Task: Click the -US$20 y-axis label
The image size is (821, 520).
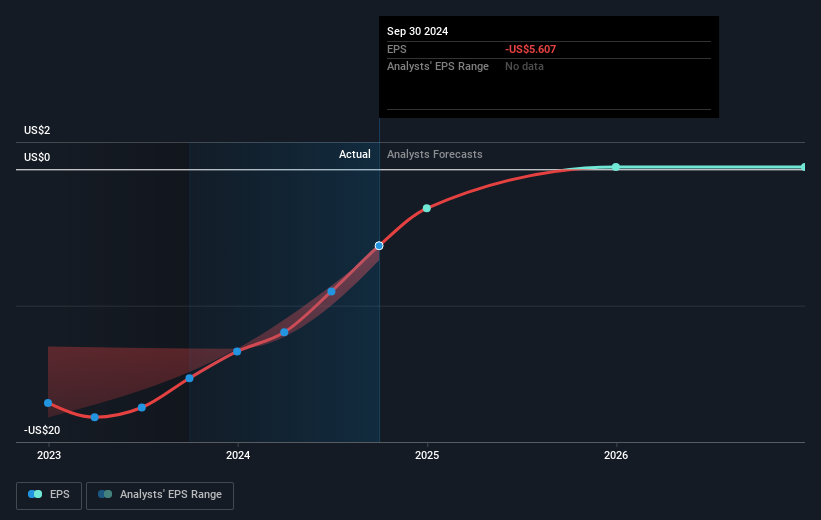Action: [x=42, y=430]
